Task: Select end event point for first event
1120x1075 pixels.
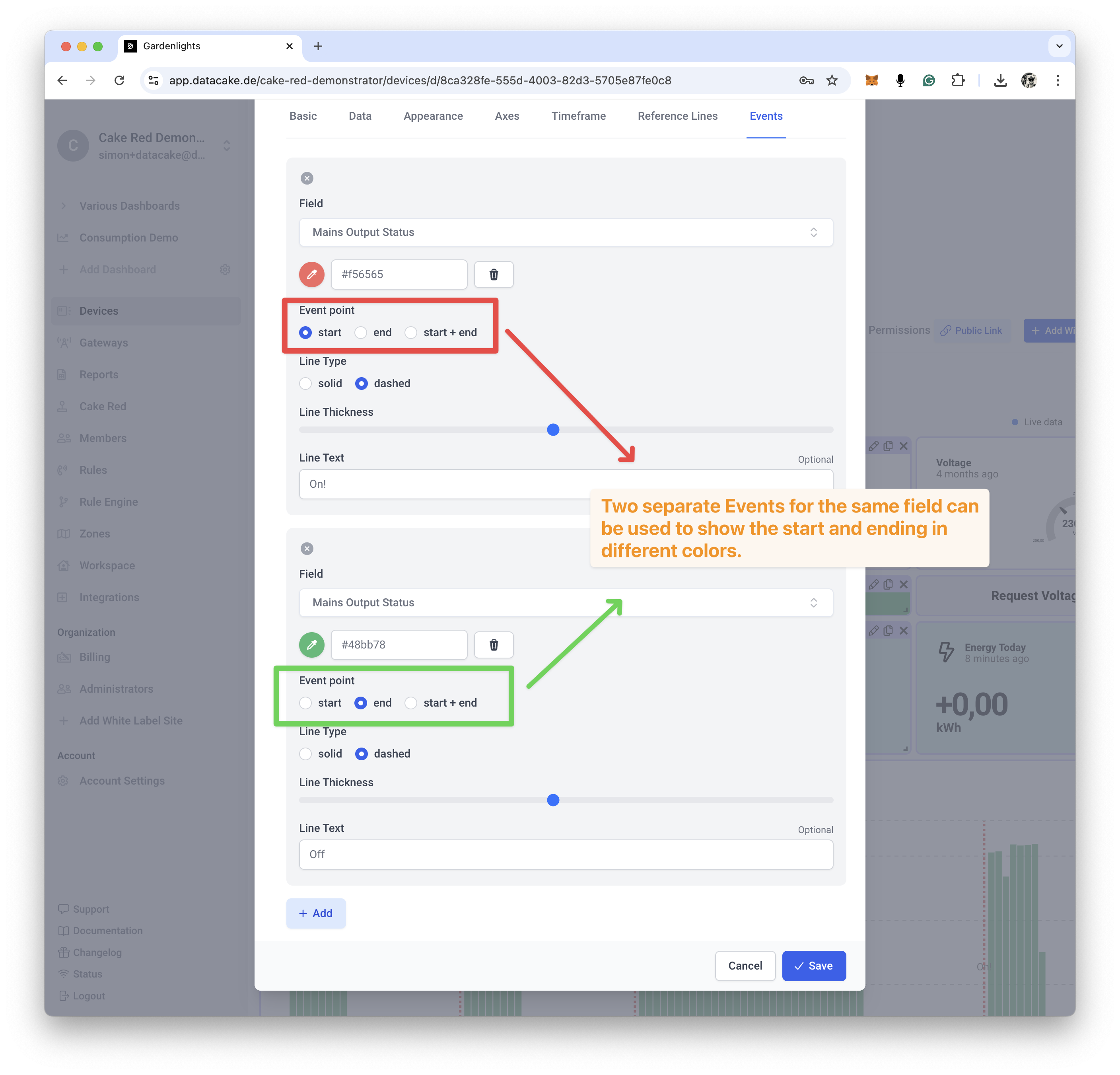Action: pyautogui.click(x=361, y=333)
